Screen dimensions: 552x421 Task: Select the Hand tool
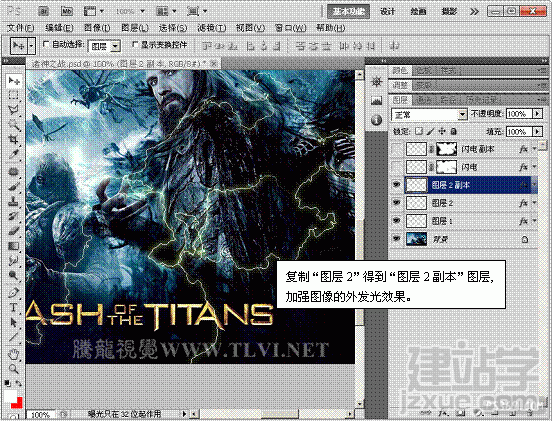[13, 354]
